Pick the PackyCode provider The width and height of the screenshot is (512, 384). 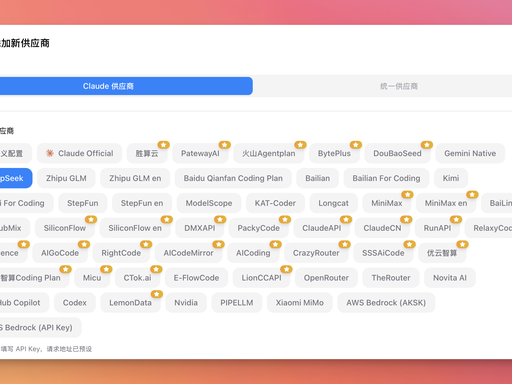pos(259,228)
